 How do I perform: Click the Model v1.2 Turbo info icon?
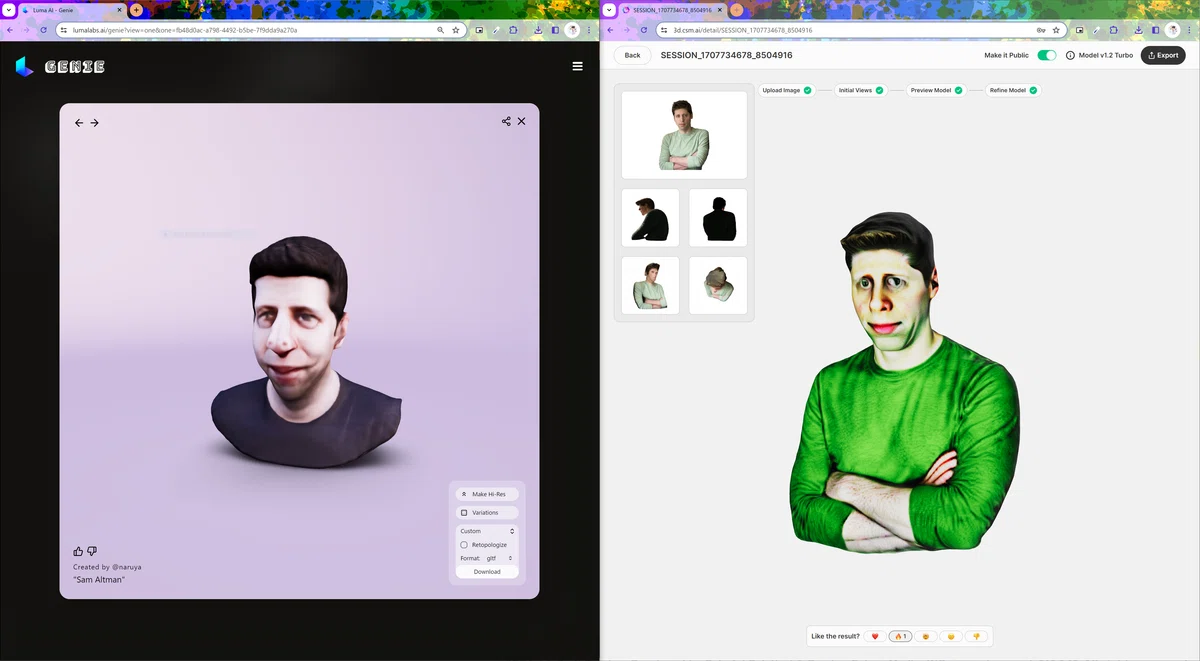[1070, 55]
